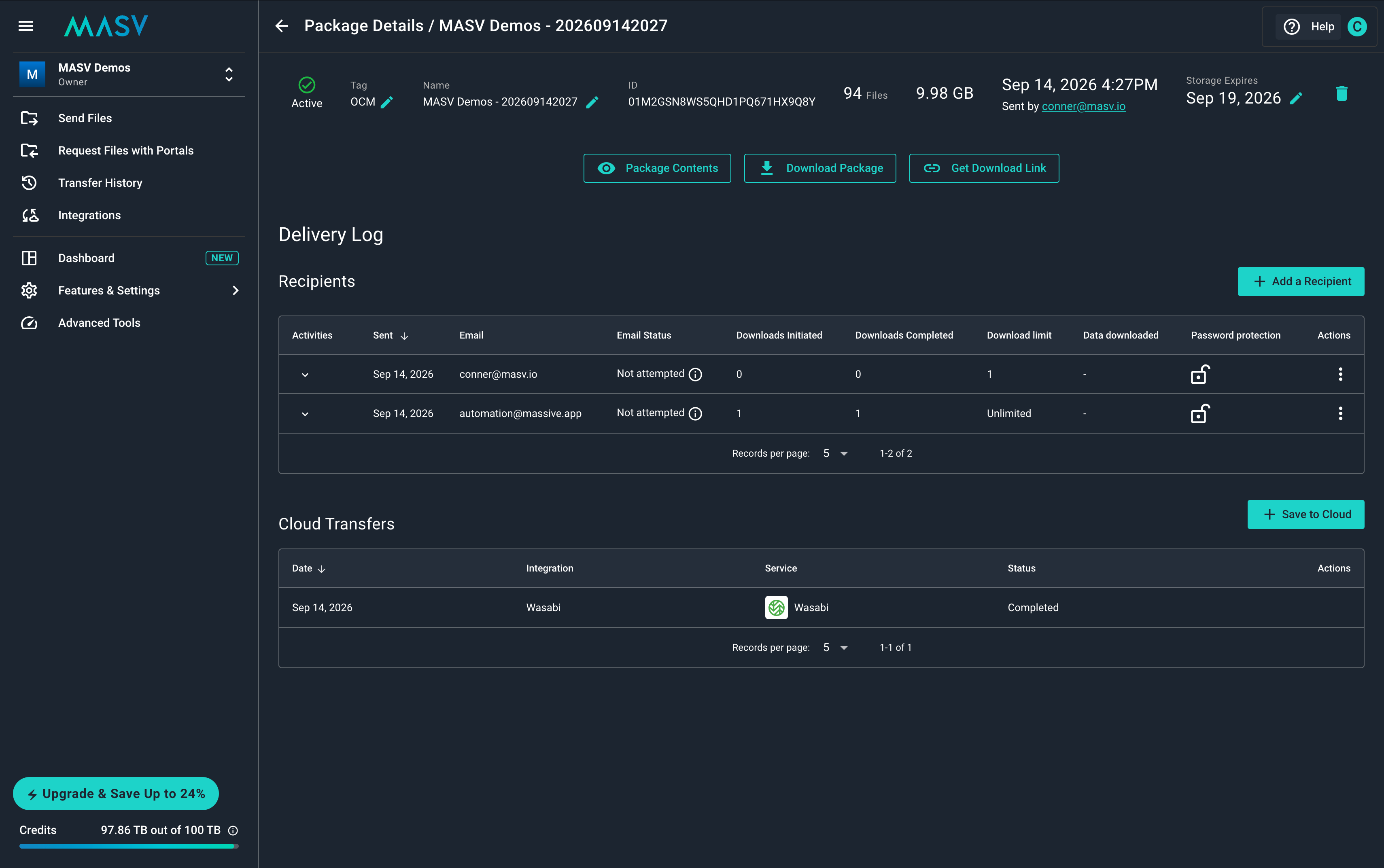Go back using the arrow icon
The width and height of the screenshot is (1384, 868).
pyautogui.click(x=281, y=26)
